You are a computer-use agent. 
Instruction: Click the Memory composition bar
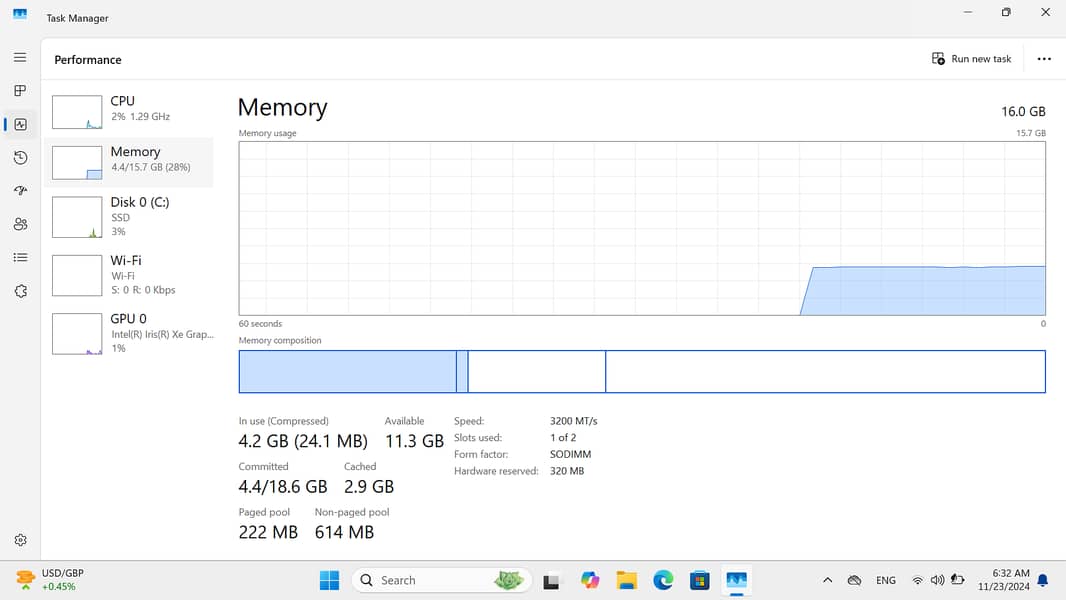[641, 371]
